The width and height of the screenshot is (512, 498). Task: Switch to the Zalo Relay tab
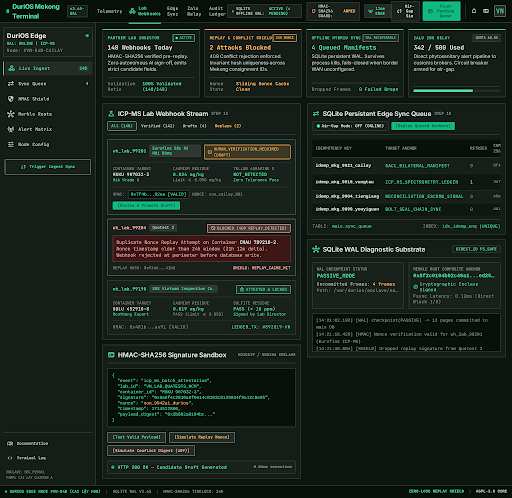point(194,11)
